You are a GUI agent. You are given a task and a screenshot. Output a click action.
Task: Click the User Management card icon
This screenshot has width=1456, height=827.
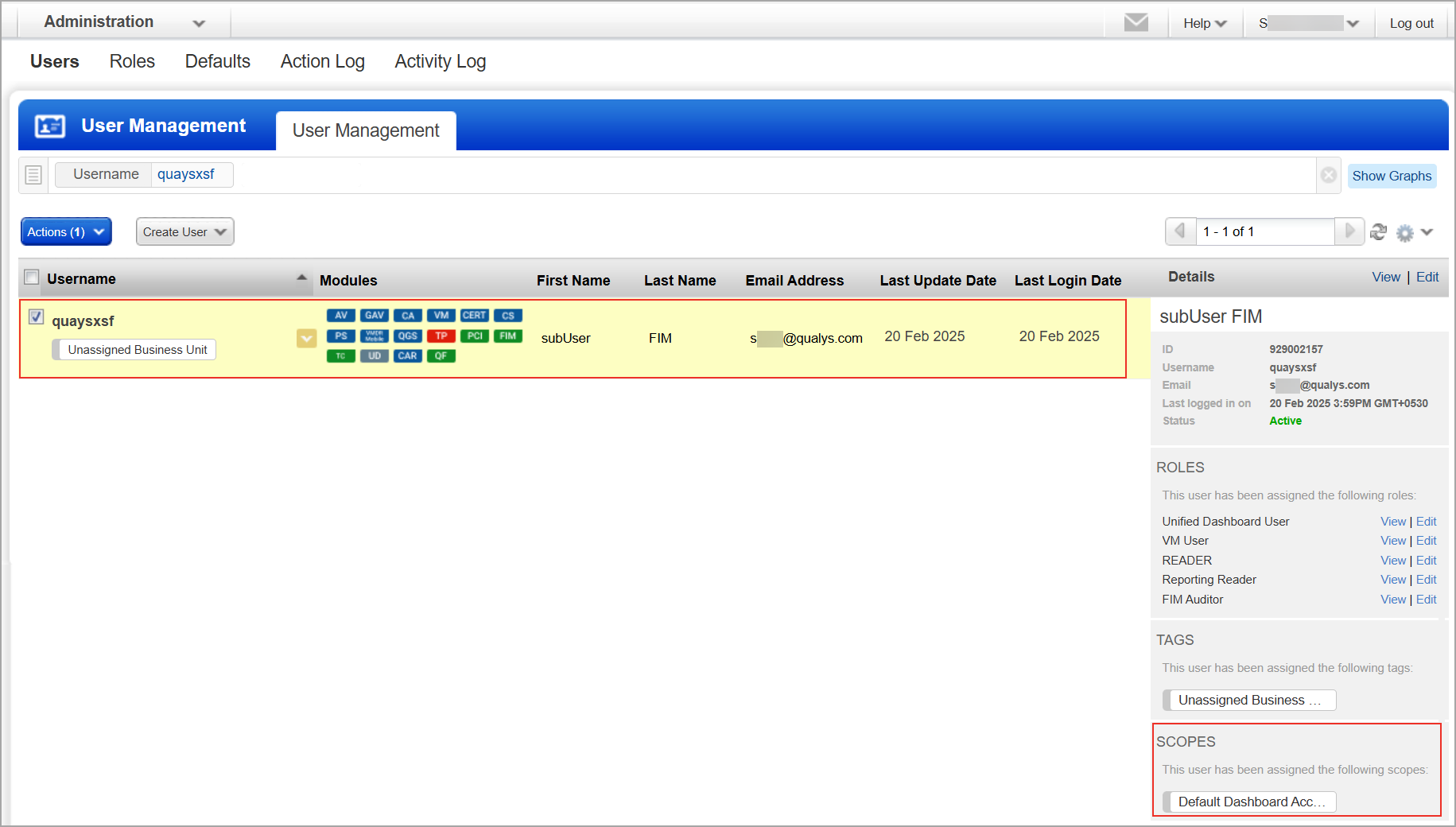(x=49, y=126)
